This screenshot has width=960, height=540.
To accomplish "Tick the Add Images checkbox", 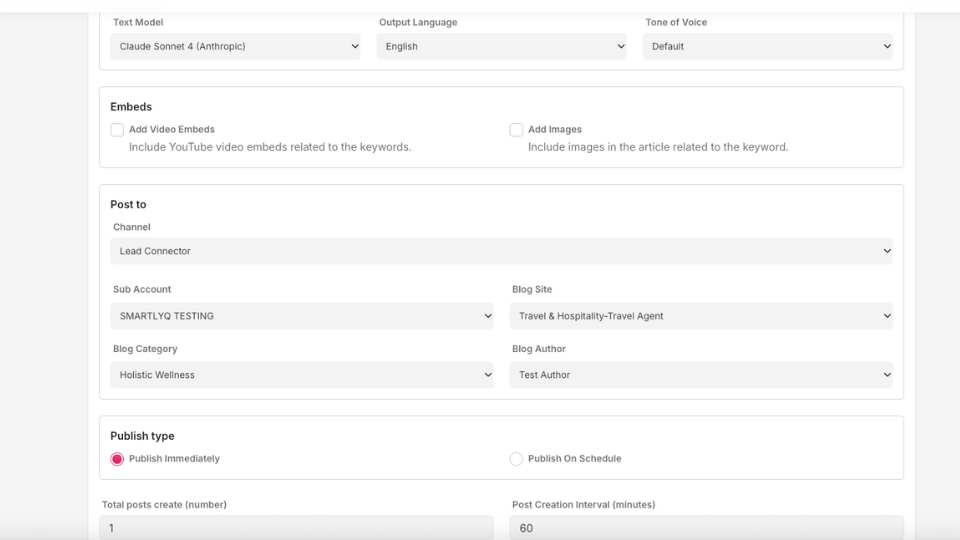I will click(516, 130).
